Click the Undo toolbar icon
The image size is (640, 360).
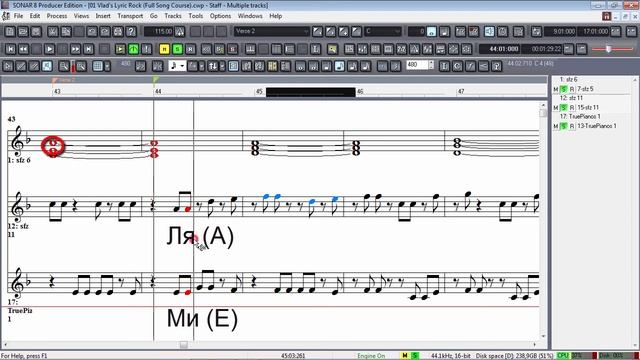92,31
